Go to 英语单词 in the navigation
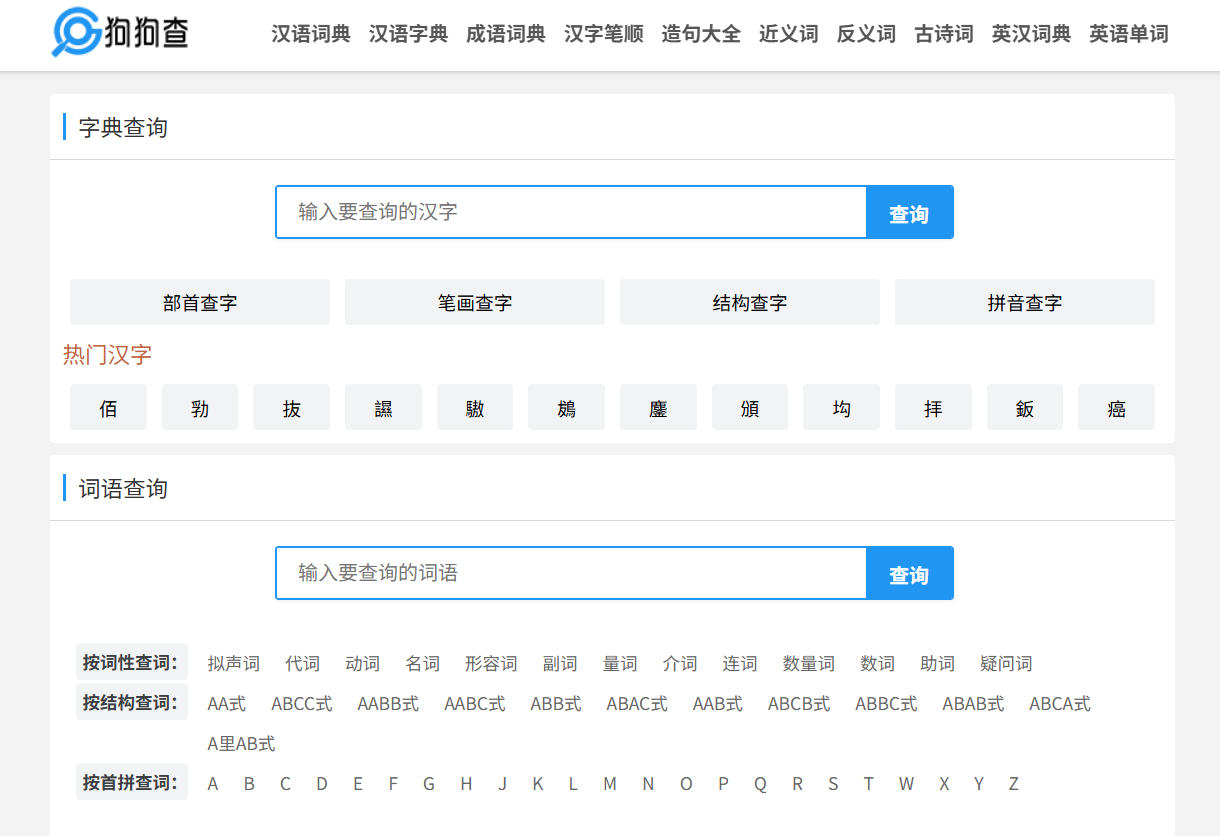This screenshot has height=836, width=1220. 1129,34
